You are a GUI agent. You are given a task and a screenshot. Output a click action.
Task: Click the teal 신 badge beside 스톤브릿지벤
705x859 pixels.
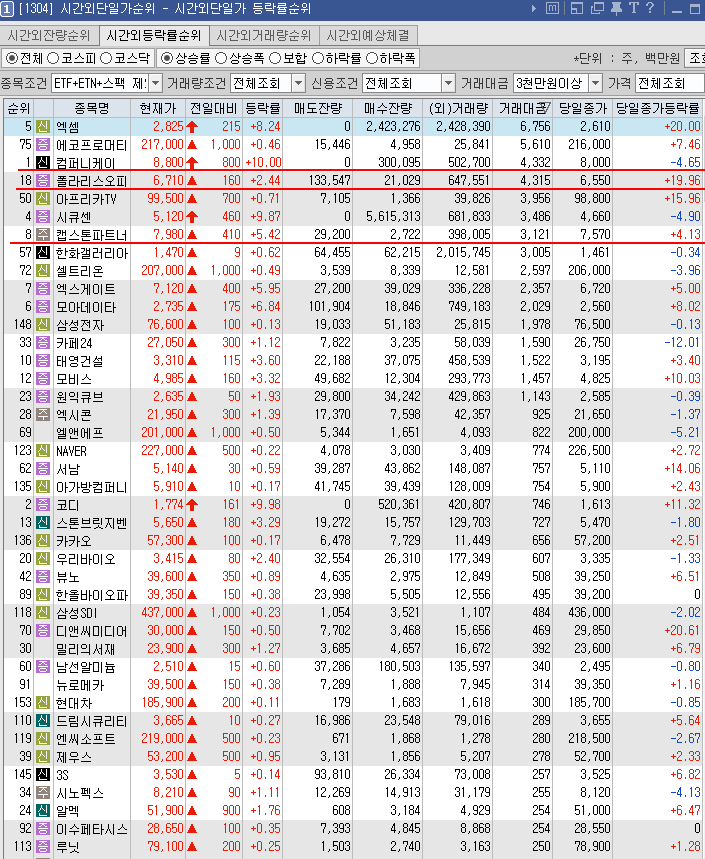43,523
